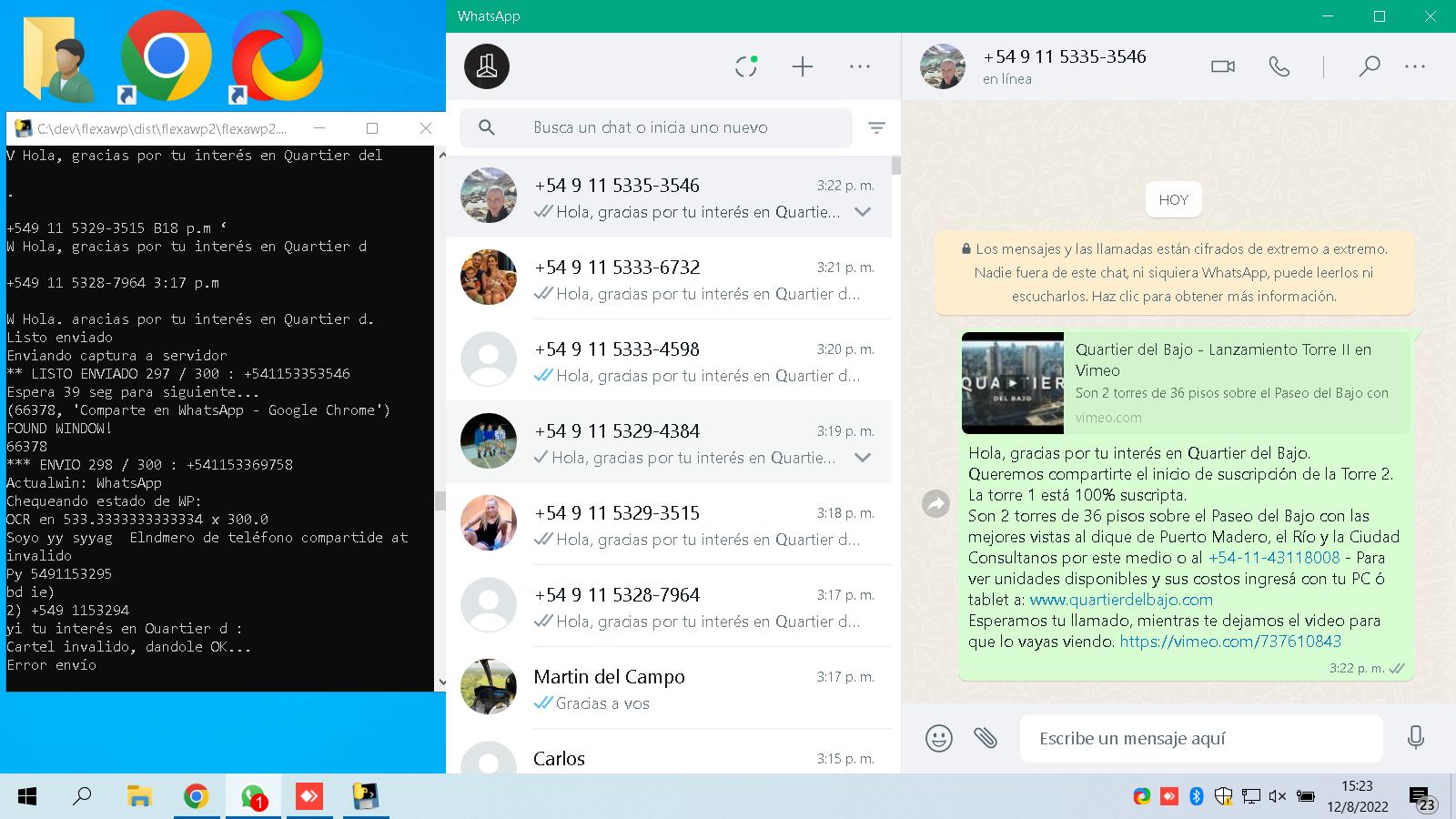Open the network tray icon
This screenshot has width=1456, height=819.
point(1251,796)
